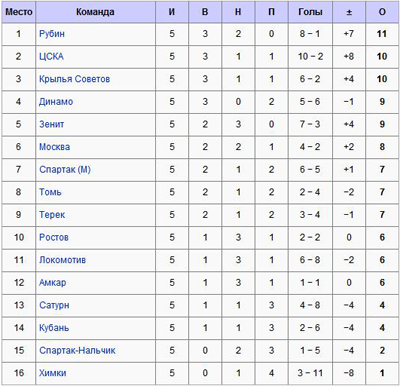Open the Динамо team page
This screenshot has height=386, width=400.
click(x=56, y=102)
